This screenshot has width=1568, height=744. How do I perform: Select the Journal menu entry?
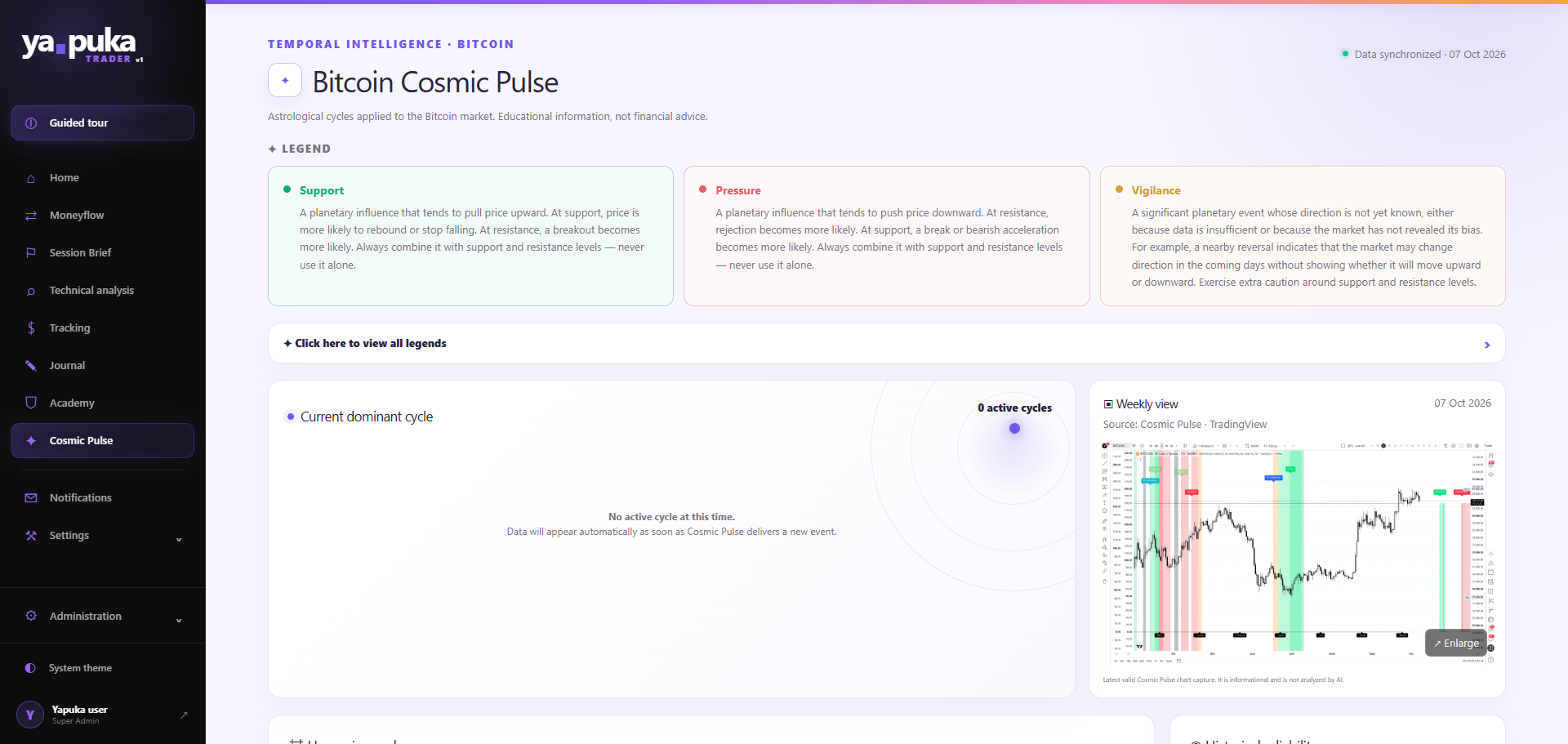tap(102, 366)
